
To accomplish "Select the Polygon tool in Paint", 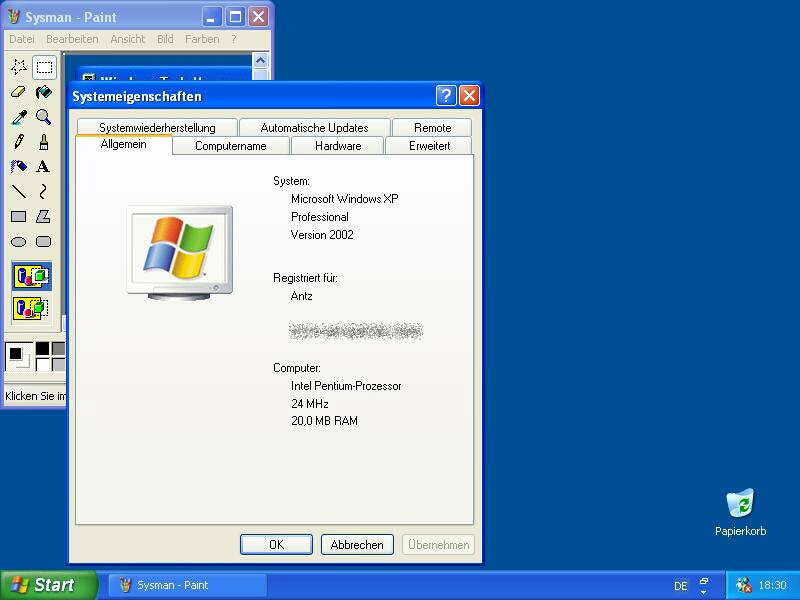I will point(44,217).
